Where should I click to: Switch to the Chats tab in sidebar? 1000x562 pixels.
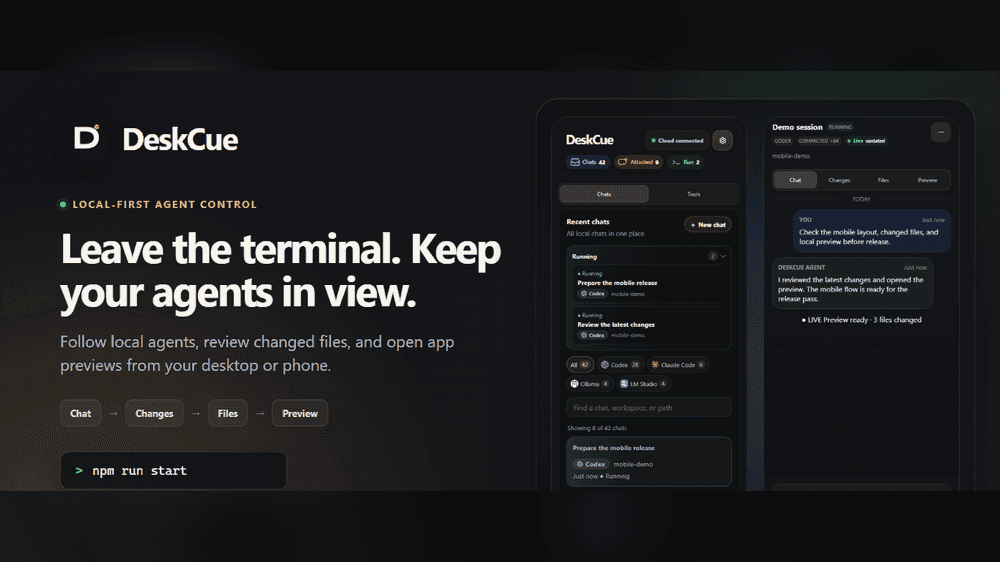tap(604, 194)
